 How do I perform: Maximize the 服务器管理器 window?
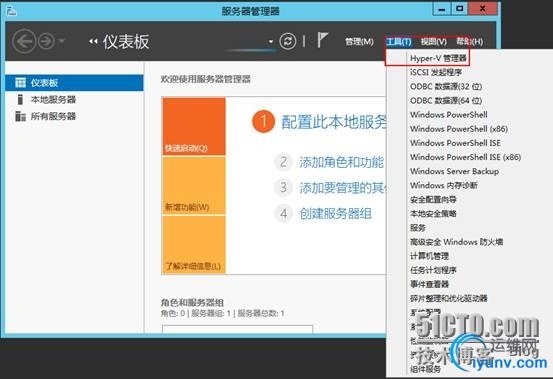460,9
